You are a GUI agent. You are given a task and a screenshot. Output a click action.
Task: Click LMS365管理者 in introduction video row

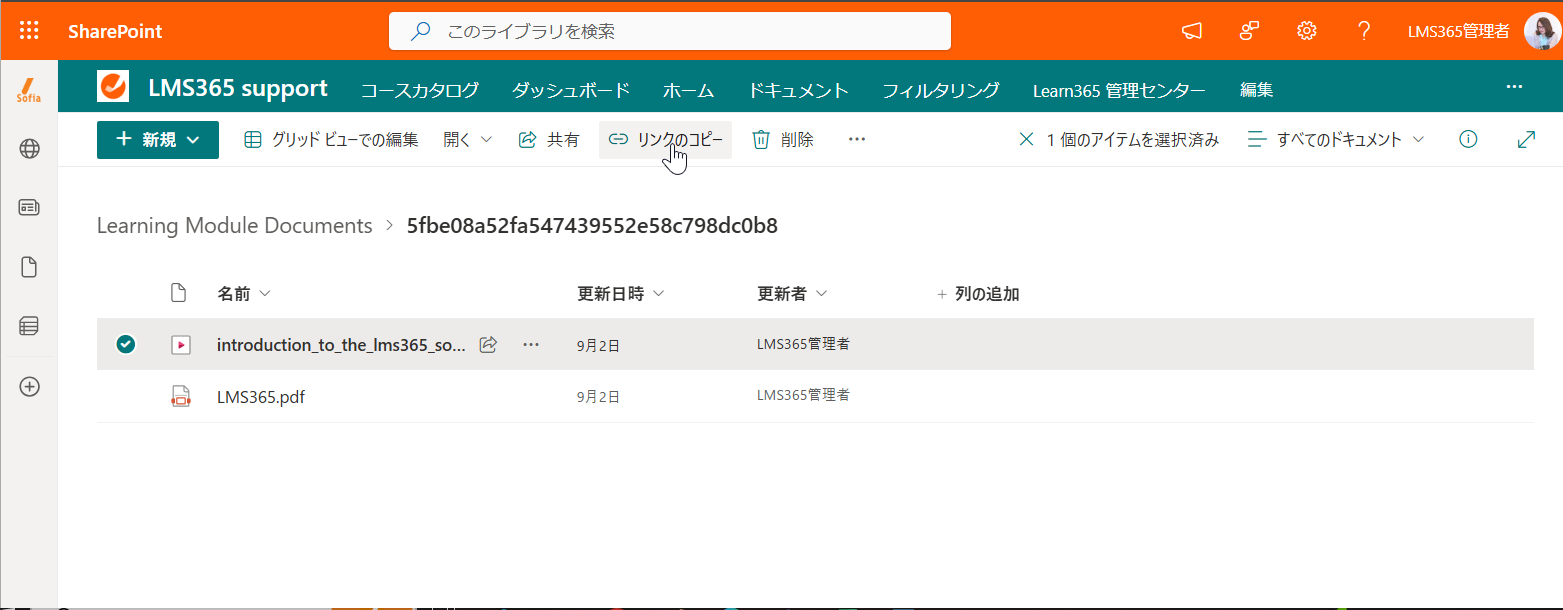[x=803, y=344]
